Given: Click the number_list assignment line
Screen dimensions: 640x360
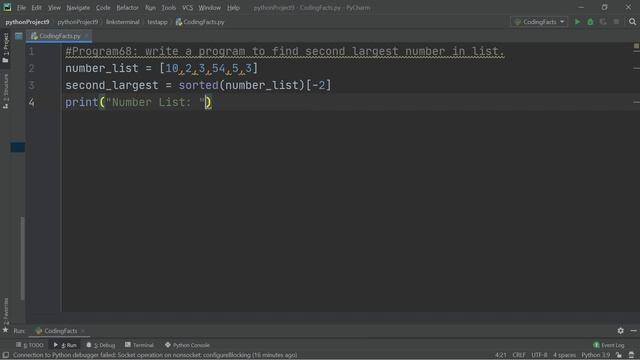Looking at the screenshot, I should coord(162,68).
